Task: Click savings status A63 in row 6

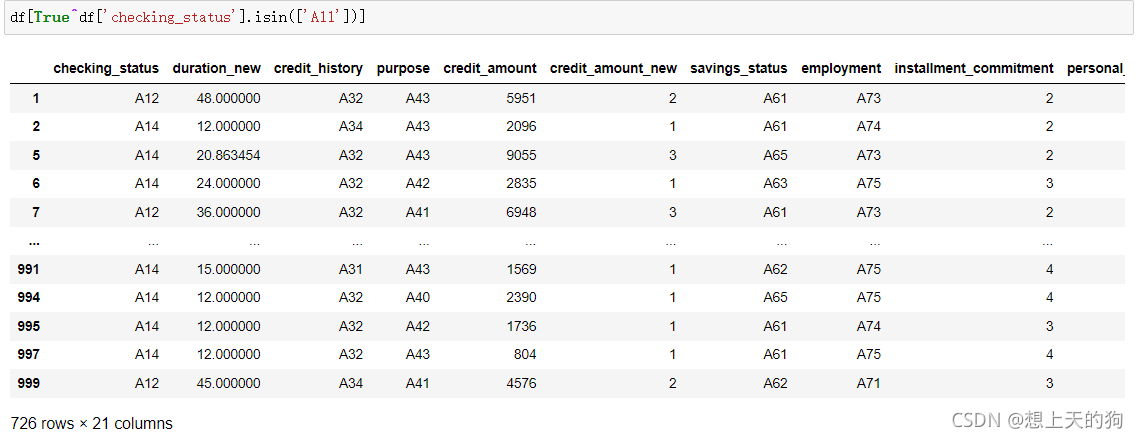Action: pos(775,183)
